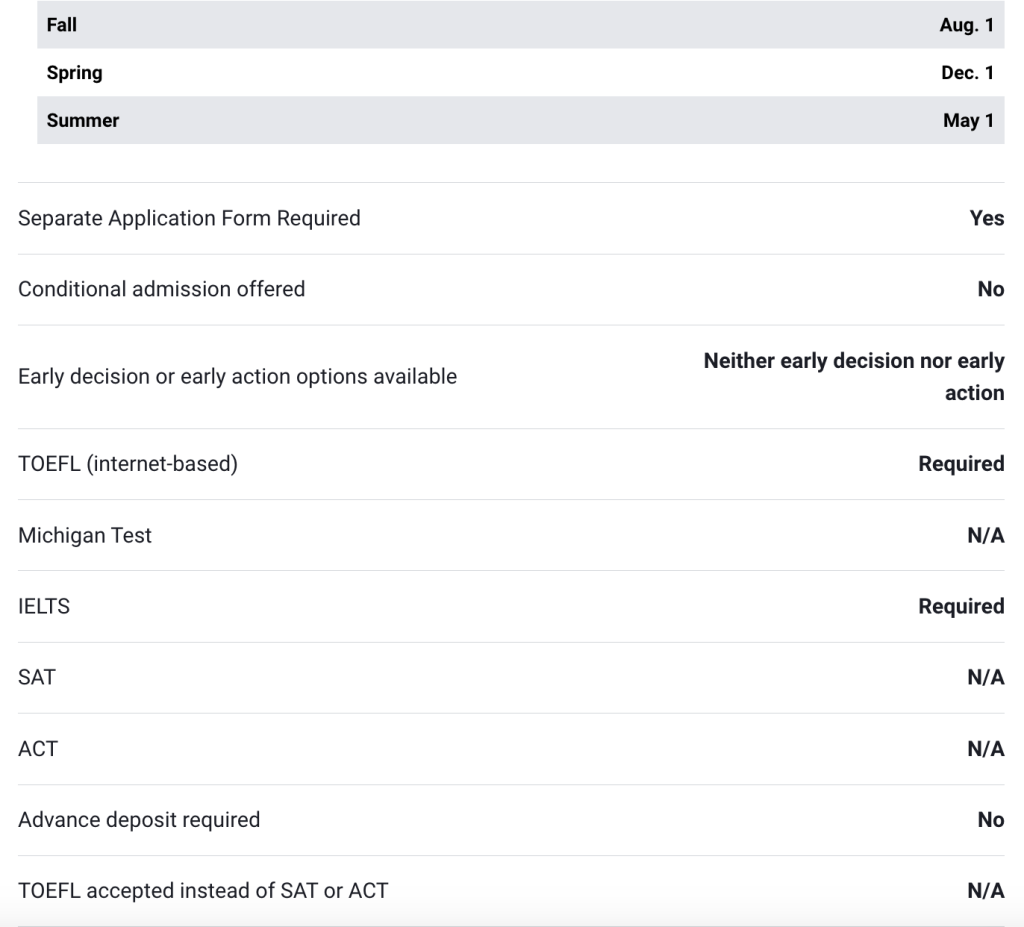The height and width of the screenshot is (927, 1024).
Task: Click the No value for conditional admission
Action: pyautogui.click(x=991, y=289)
